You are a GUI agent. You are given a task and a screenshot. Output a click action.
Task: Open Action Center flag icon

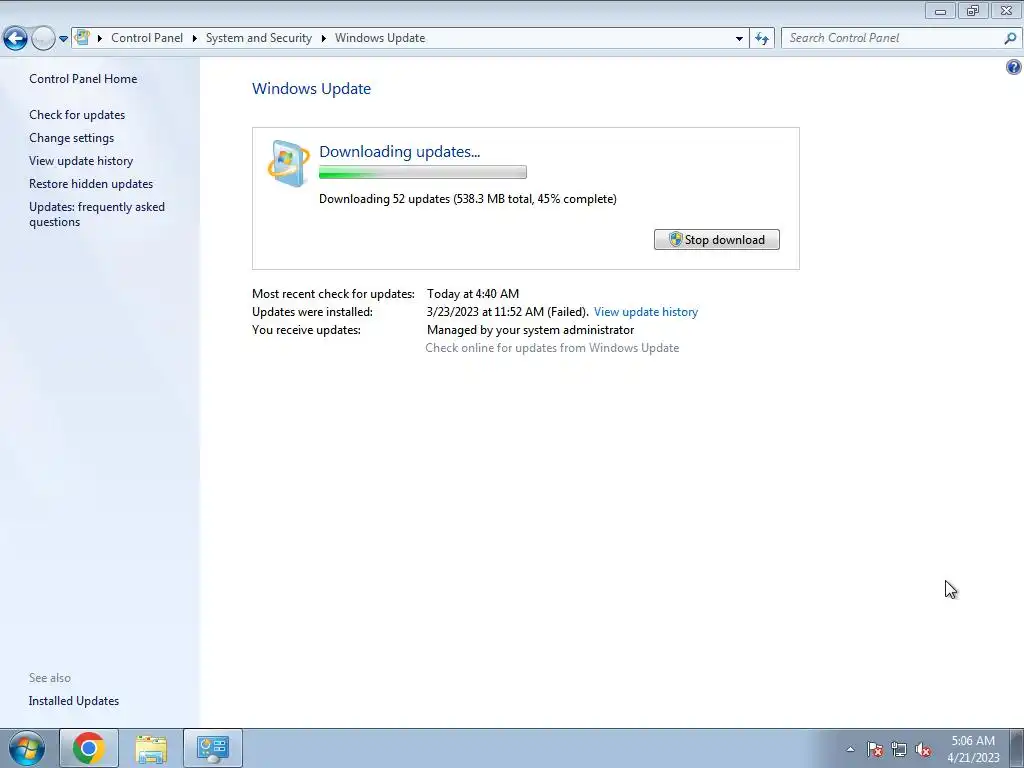[x=875, y=749]
